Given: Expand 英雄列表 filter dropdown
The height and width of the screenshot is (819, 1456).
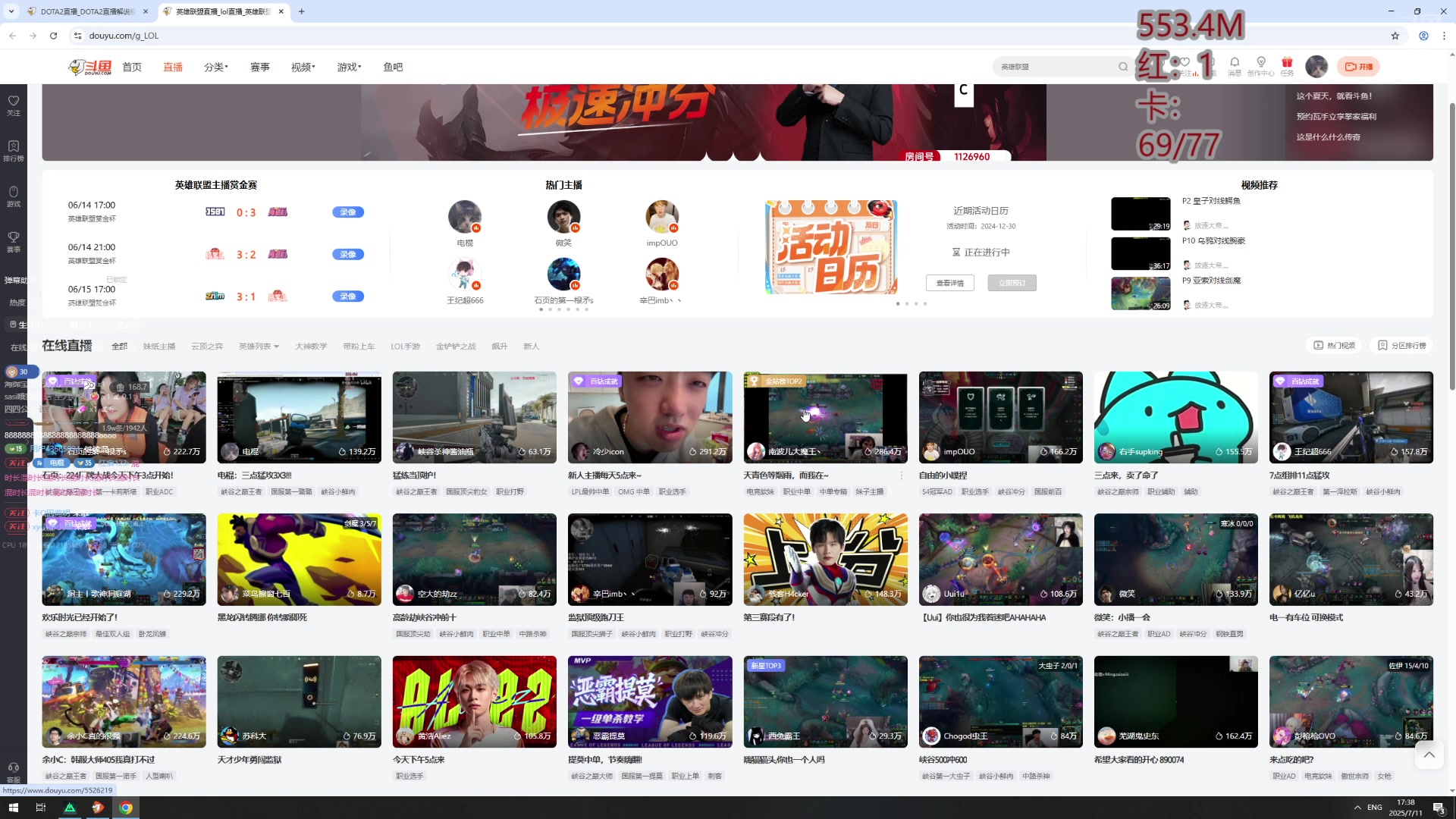Looking at the screenshot, I should point(259,347).
